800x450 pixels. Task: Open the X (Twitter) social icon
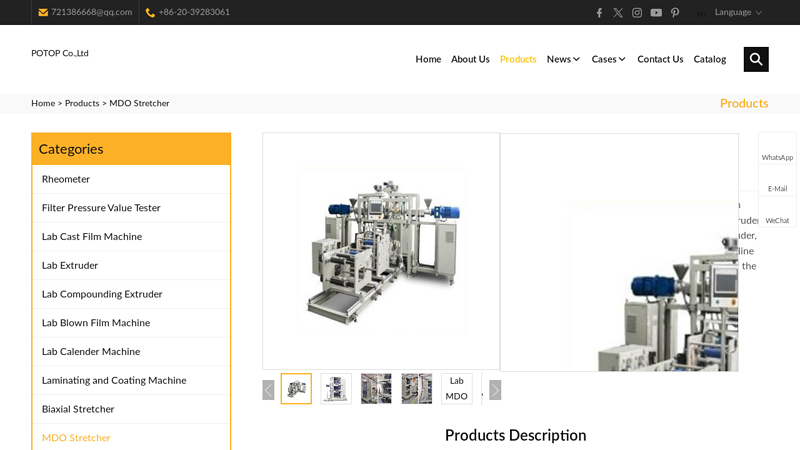pyautogui.click(x=618, y=13)
